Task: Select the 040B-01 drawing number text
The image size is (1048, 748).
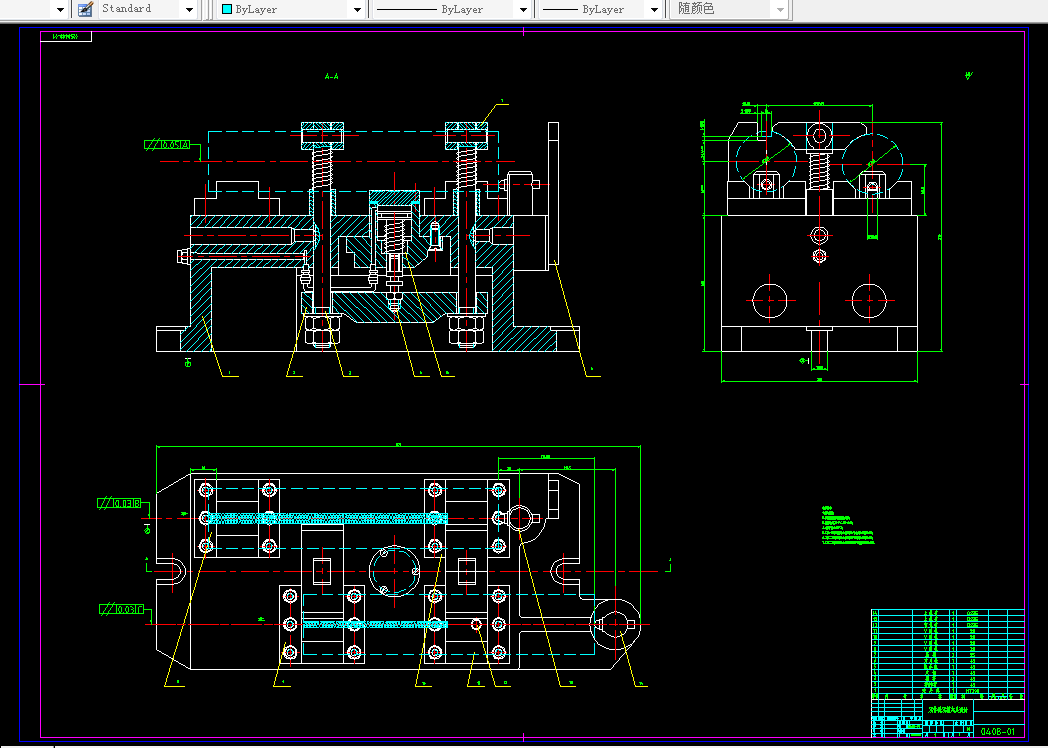Action: [x=996, y=731]
